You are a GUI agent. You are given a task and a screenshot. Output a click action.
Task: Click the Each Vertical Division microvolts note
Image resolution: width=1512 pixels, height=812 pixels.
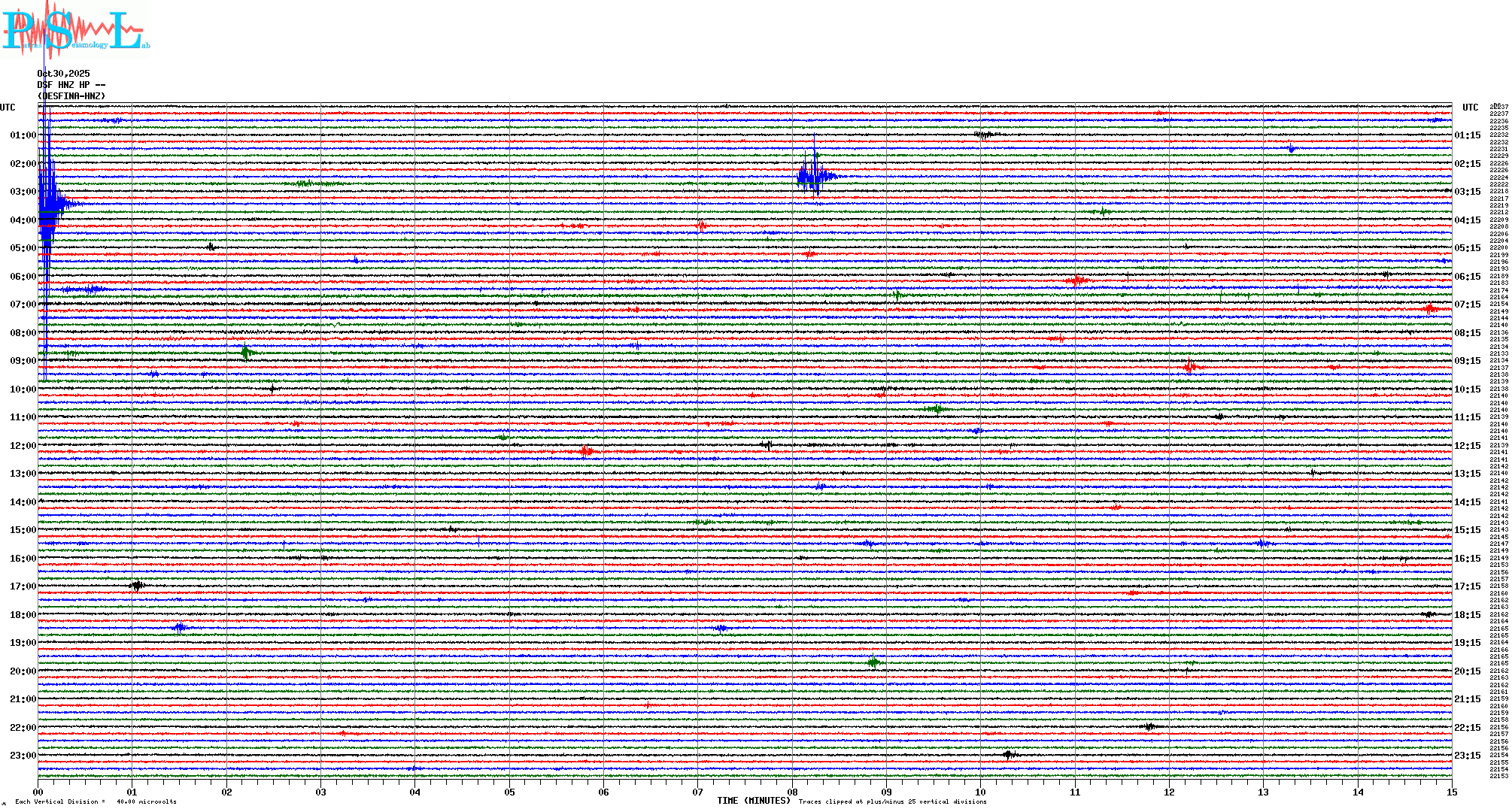96,801
